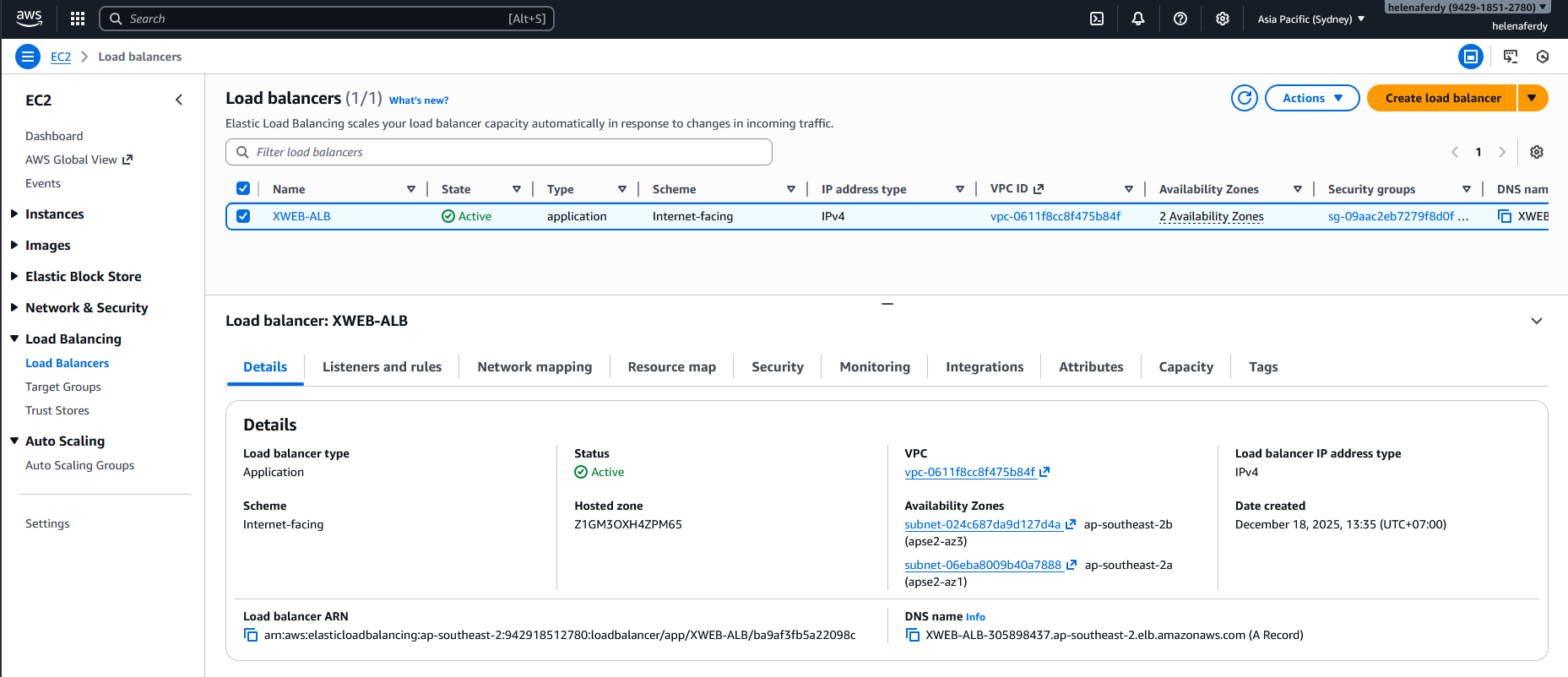Toggle the navigation hamburger menu
The width and height of the screenshot is (1568, 677).
click(28, 57)
